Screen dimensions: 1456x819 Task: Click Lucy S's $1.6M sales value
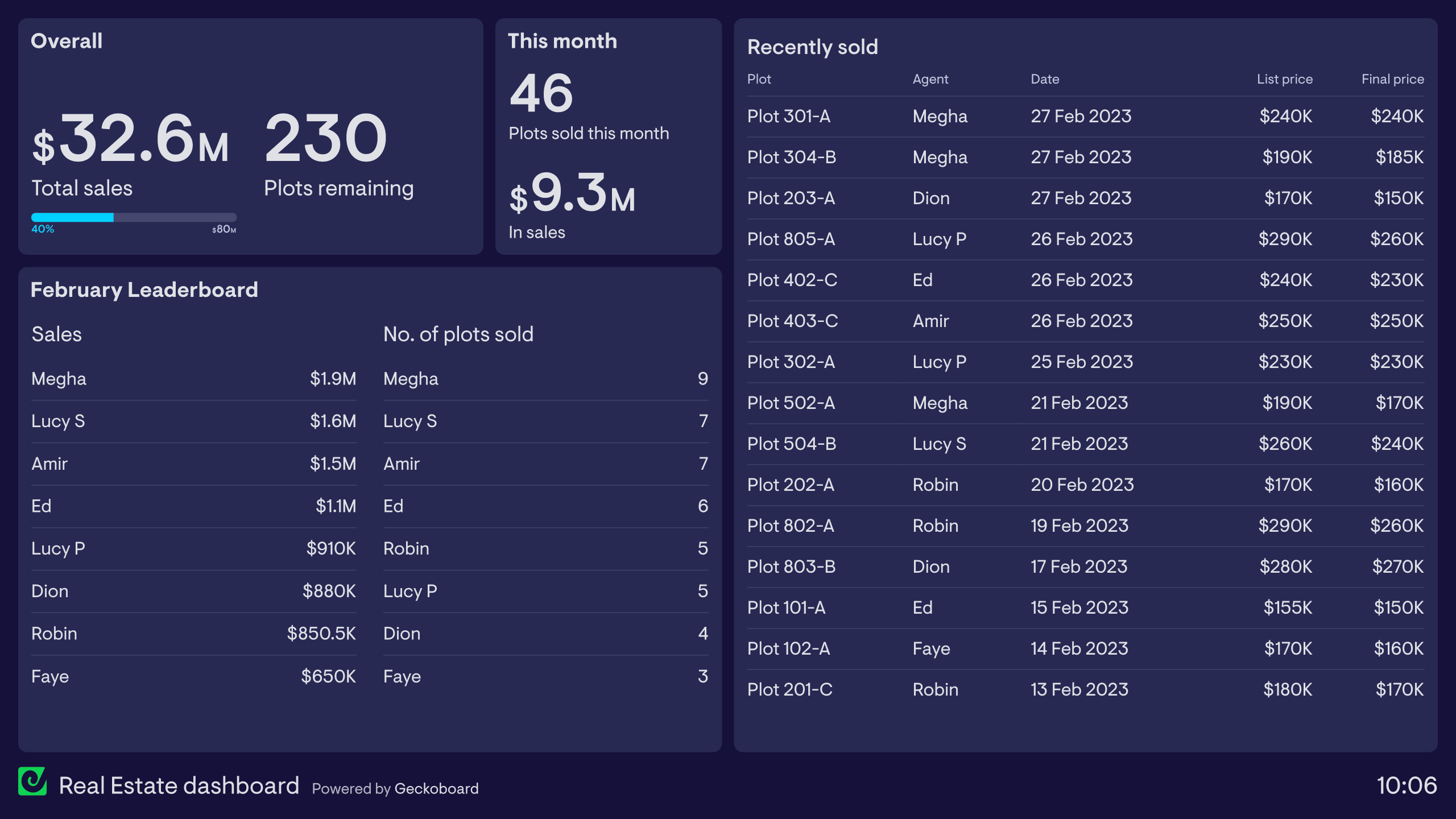(333, 421)
